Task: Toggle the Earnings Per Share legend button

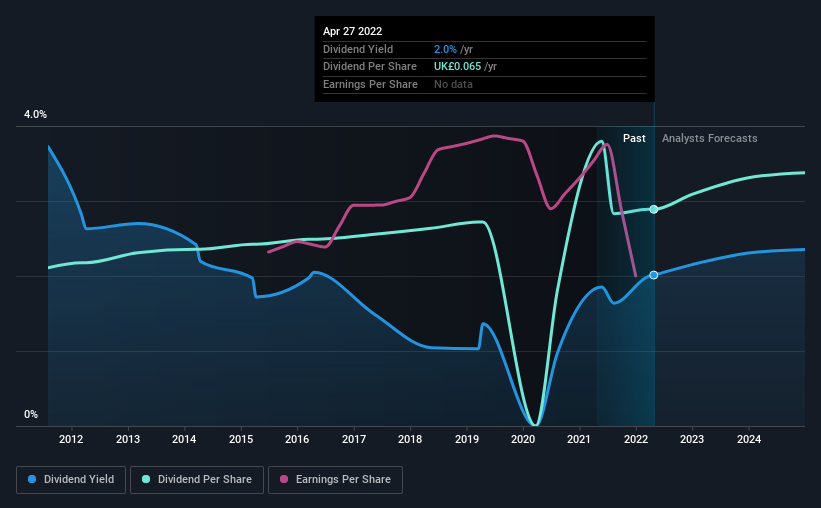Action: 335,480
